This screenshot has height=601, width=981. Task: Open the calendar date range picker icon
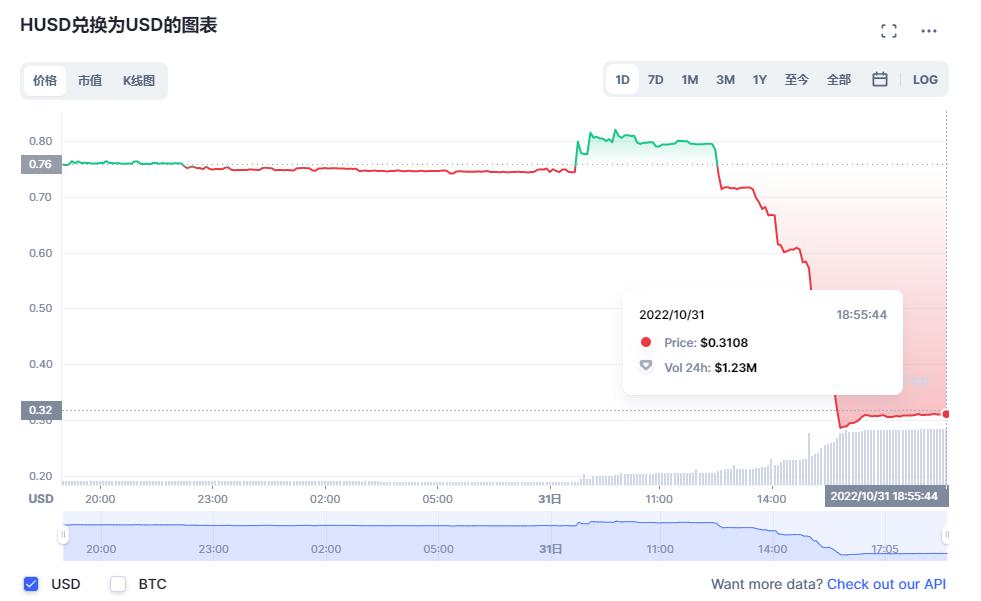[x=879, y=79]
